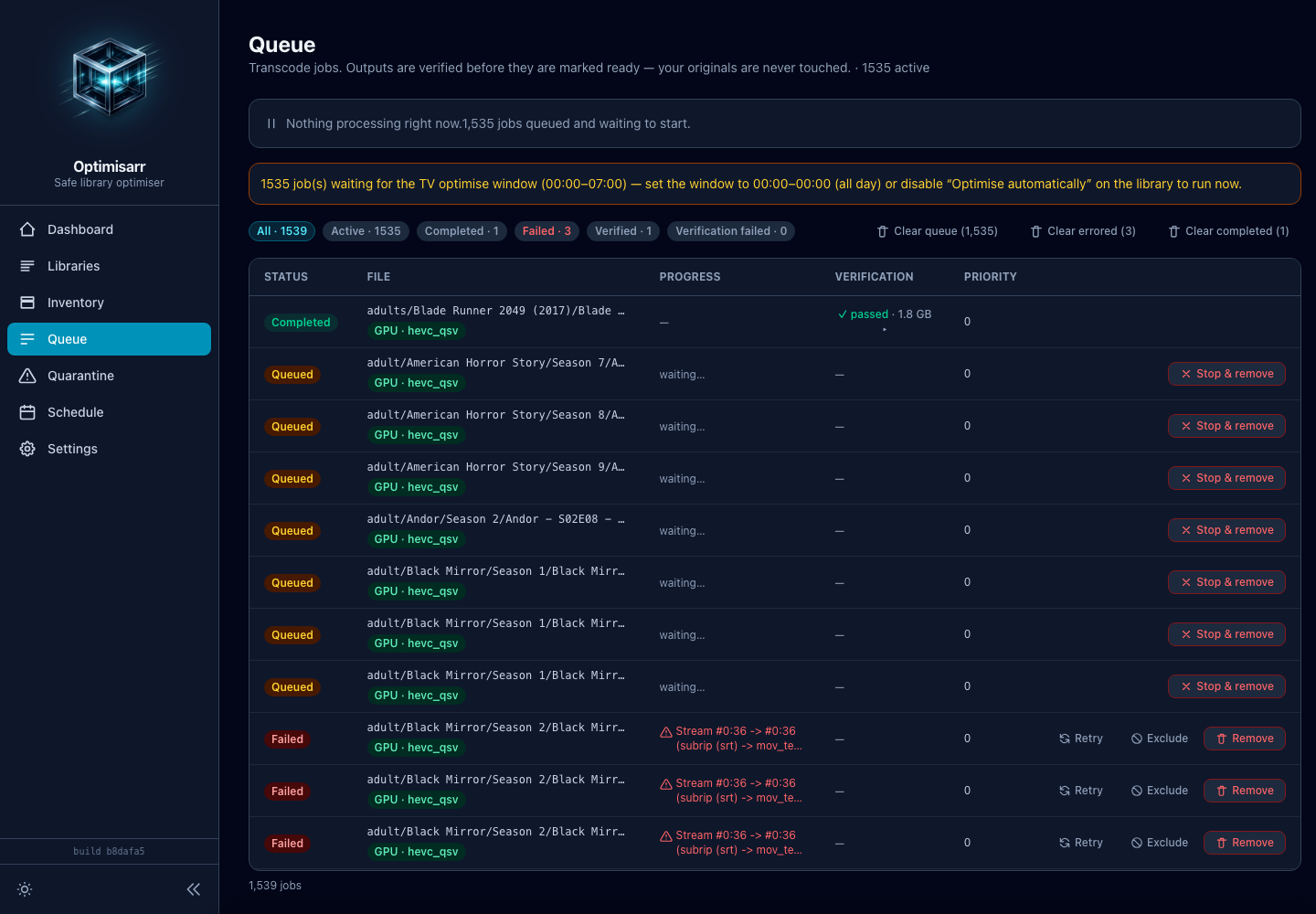This screenshot has height=914, width=1316.
Task: Click the VERIFICATION column header
Action: [x=874, y=277]
